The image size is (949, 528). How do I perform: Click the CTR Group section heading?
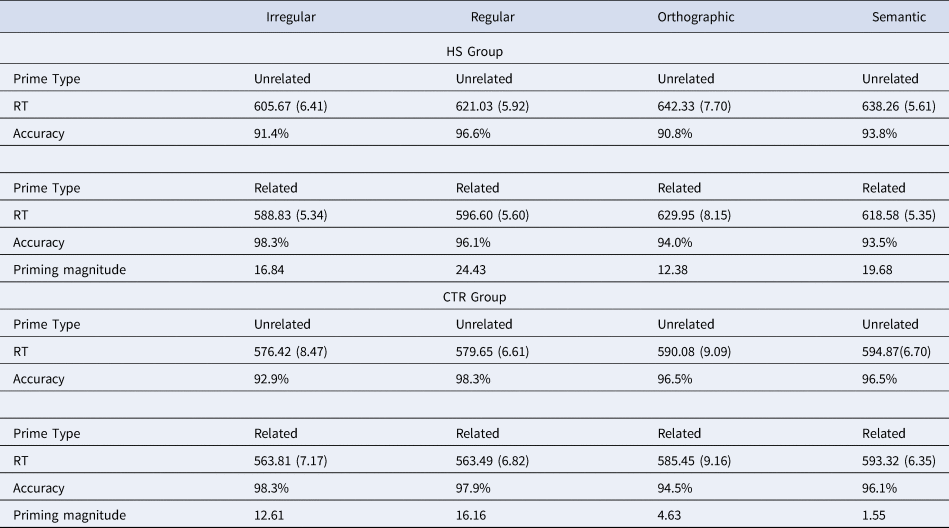[x=474, y=297]
